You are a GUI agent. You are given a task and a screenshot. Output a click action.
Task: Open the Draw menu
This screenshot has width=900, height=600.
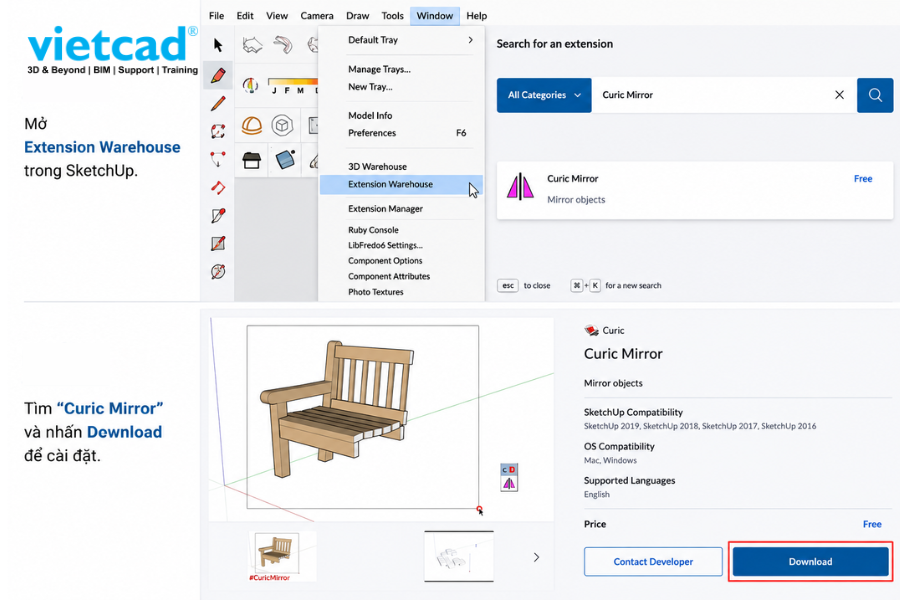click(358, 16)
